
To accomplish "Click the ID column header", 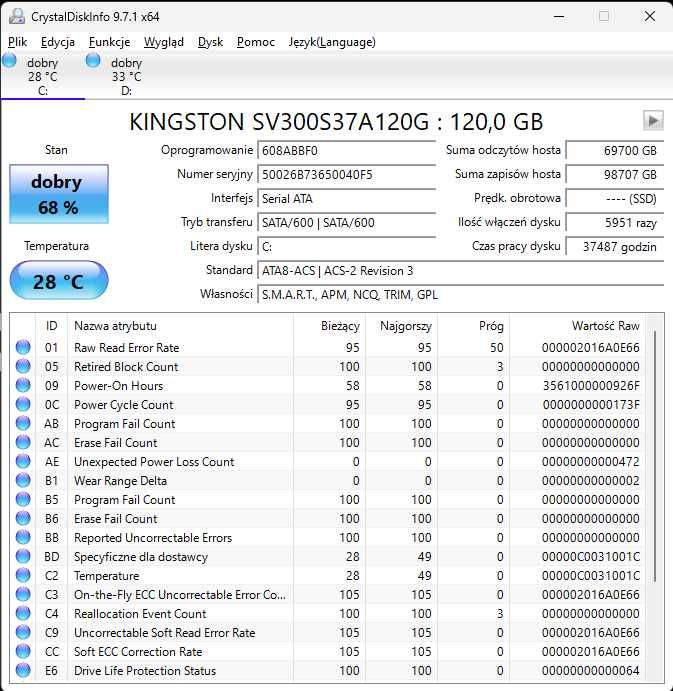I will click(x=51, y=326).
